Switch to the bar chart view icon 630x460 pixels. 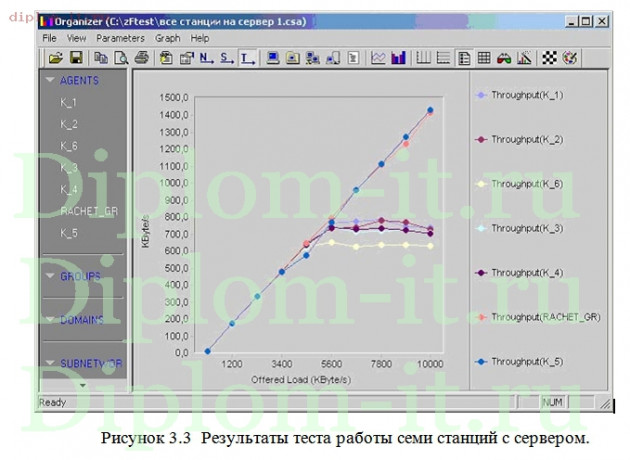397,58
